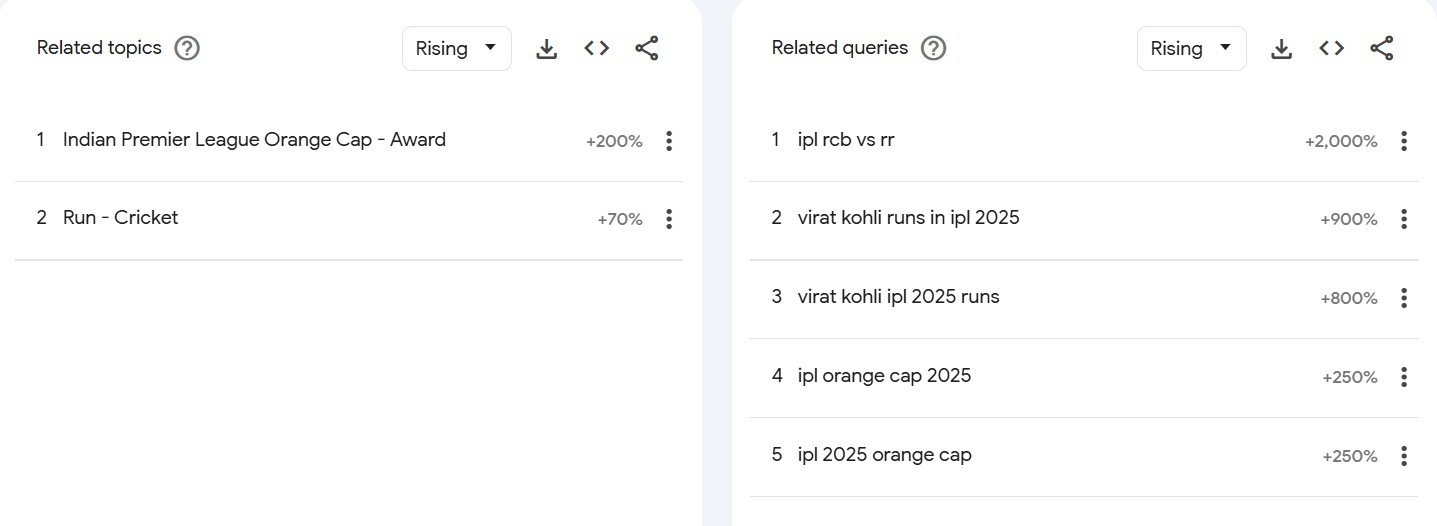1437x526 pixels.
Task: Select the 'virat kohli ipl 2025 runs' query
Action: [898, 297]
